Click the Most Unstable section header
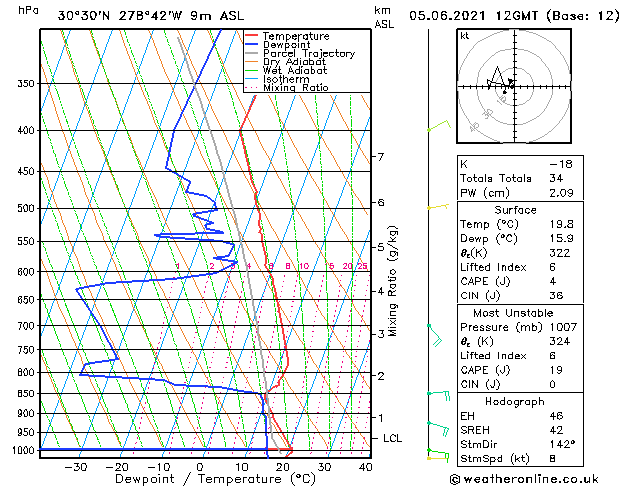Viewport: 629px width, 486px height. 513,313
